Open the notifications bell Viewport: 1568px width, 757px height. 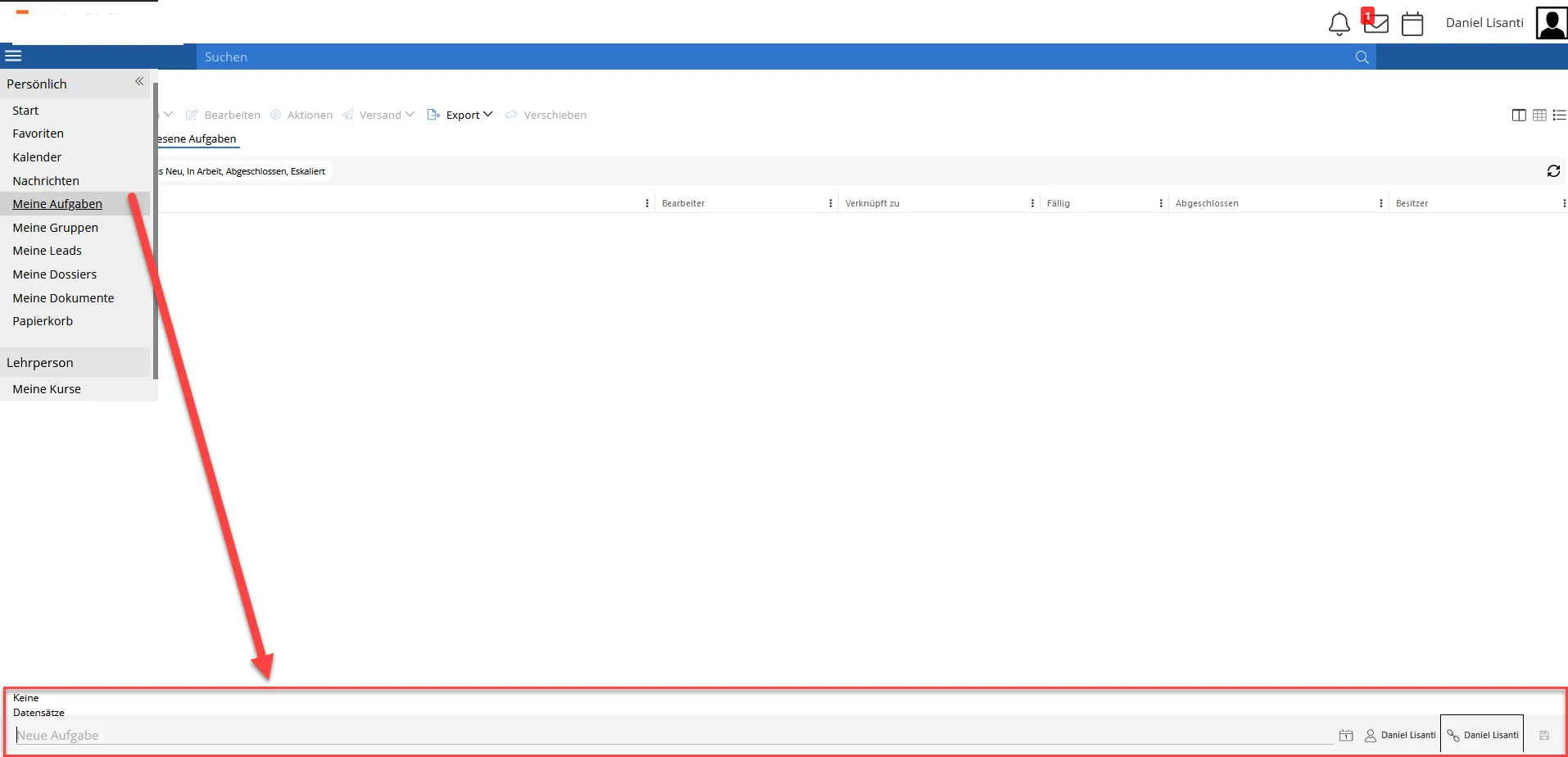[1339, 24]
